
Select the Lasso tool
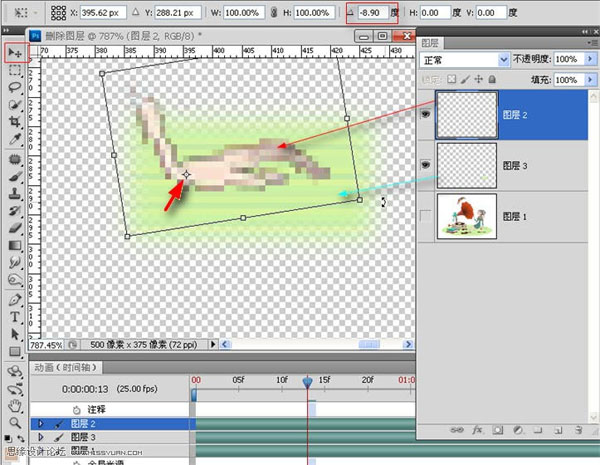click(15, 87)
